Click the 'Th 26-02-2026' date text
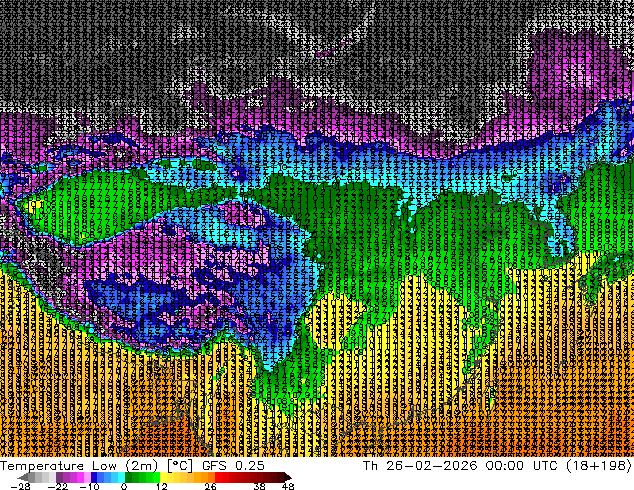This screenshot has height=490, width=634. (x=420, y=466)
